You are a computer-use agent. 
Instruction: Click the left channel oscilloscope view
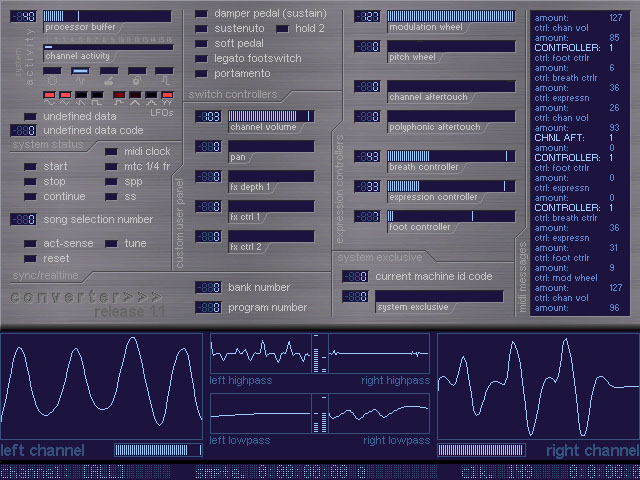(x=101, y=386)
